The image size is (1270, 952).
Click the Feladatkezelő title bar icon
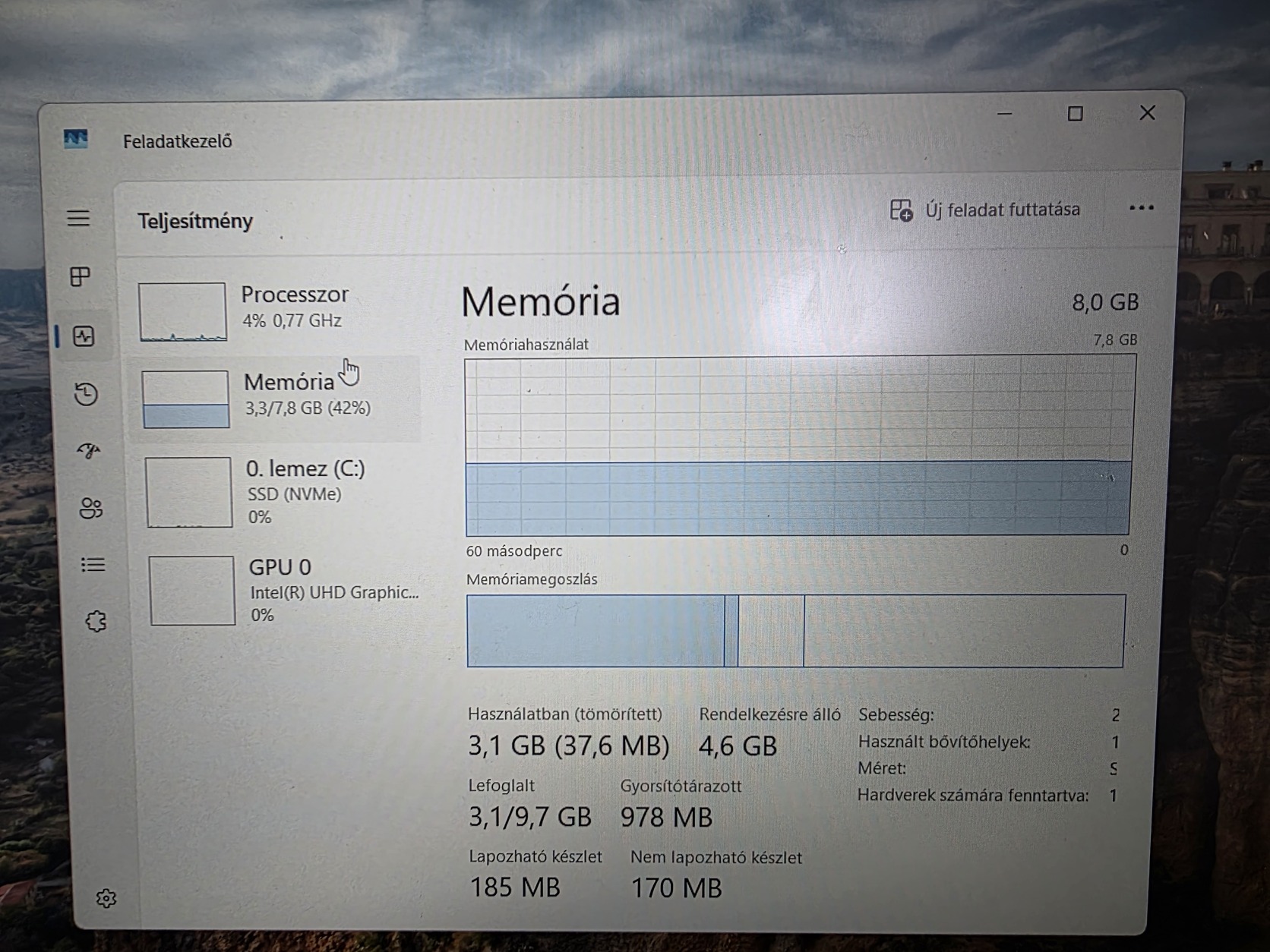pos(76,140)
